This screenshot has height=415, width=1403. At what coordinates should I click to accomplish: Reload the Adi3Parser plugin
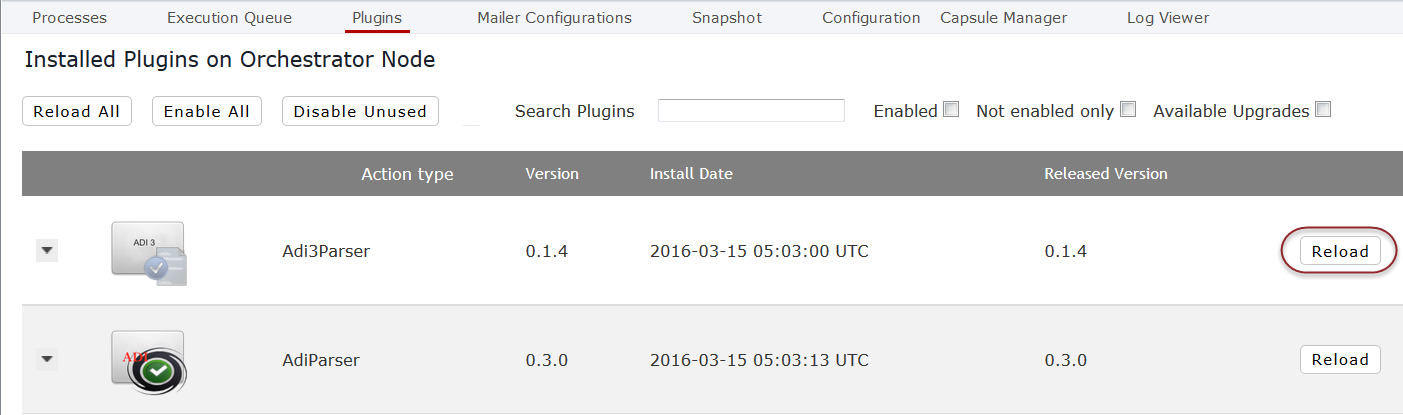1340,251
